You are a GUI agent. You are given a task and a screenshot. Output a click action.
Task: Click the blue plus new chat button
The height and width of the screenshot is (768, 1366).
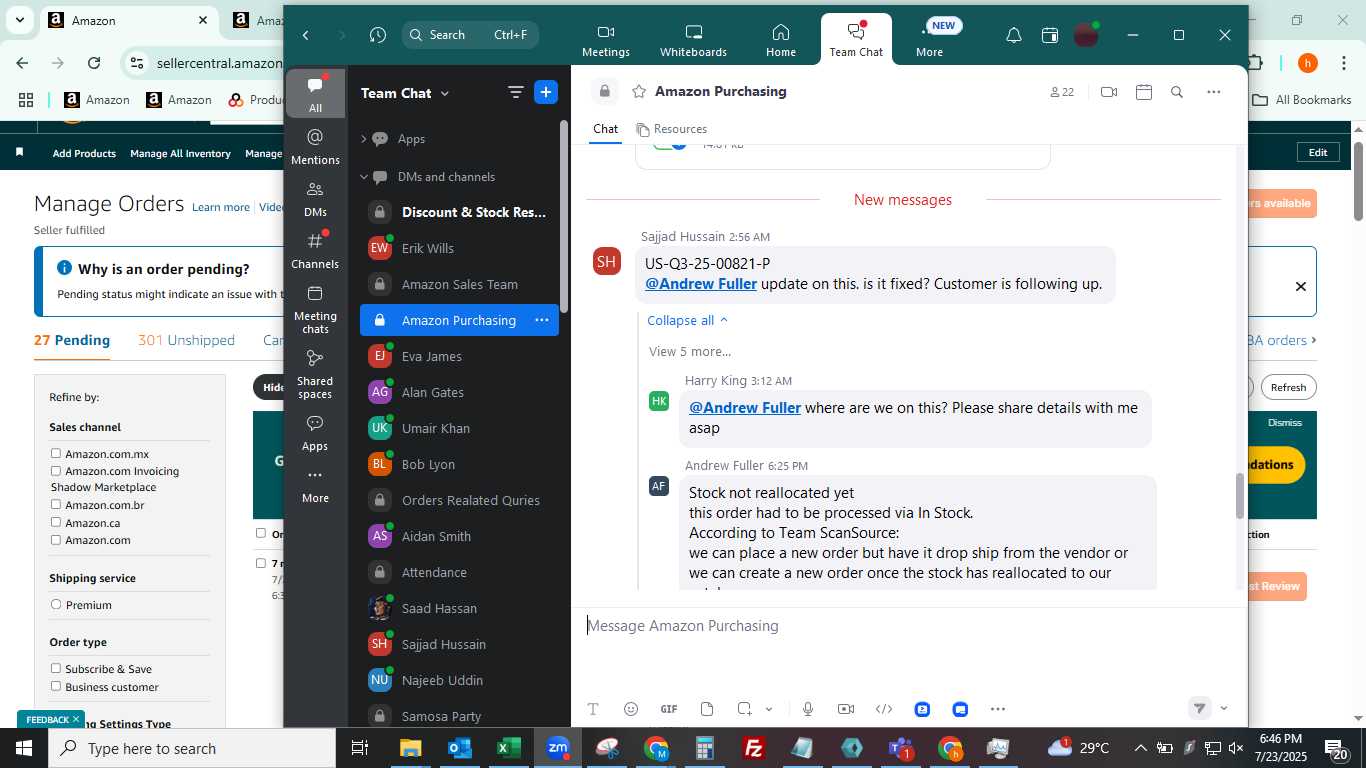pos(546,92)
